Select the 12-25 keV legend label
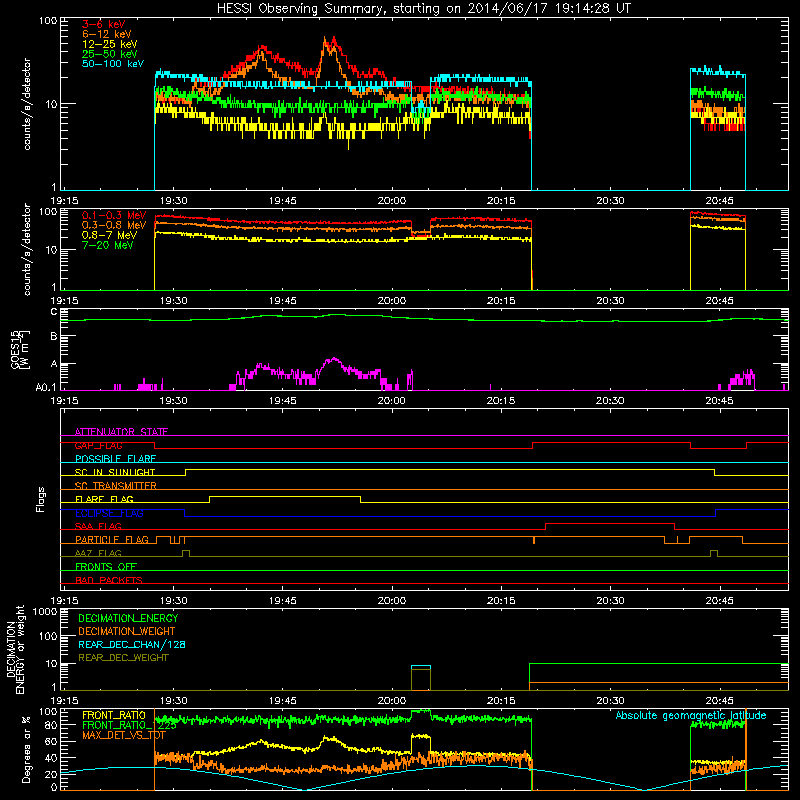This screenshot has height=800, width=800. 110,44
